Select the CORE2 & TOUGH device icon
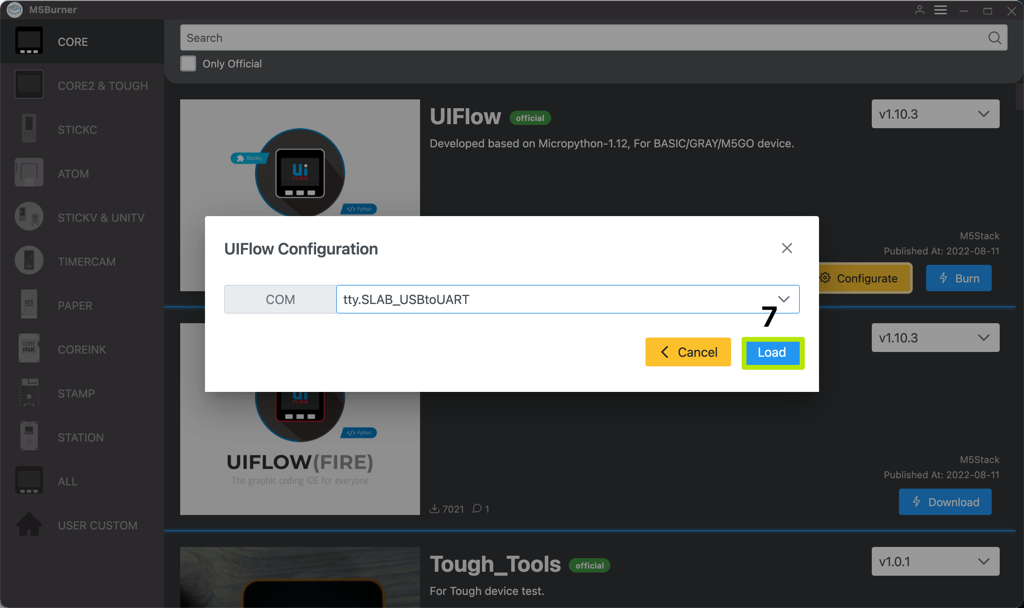This screenshot has width=1024, height=608. [x=29, y=85]
